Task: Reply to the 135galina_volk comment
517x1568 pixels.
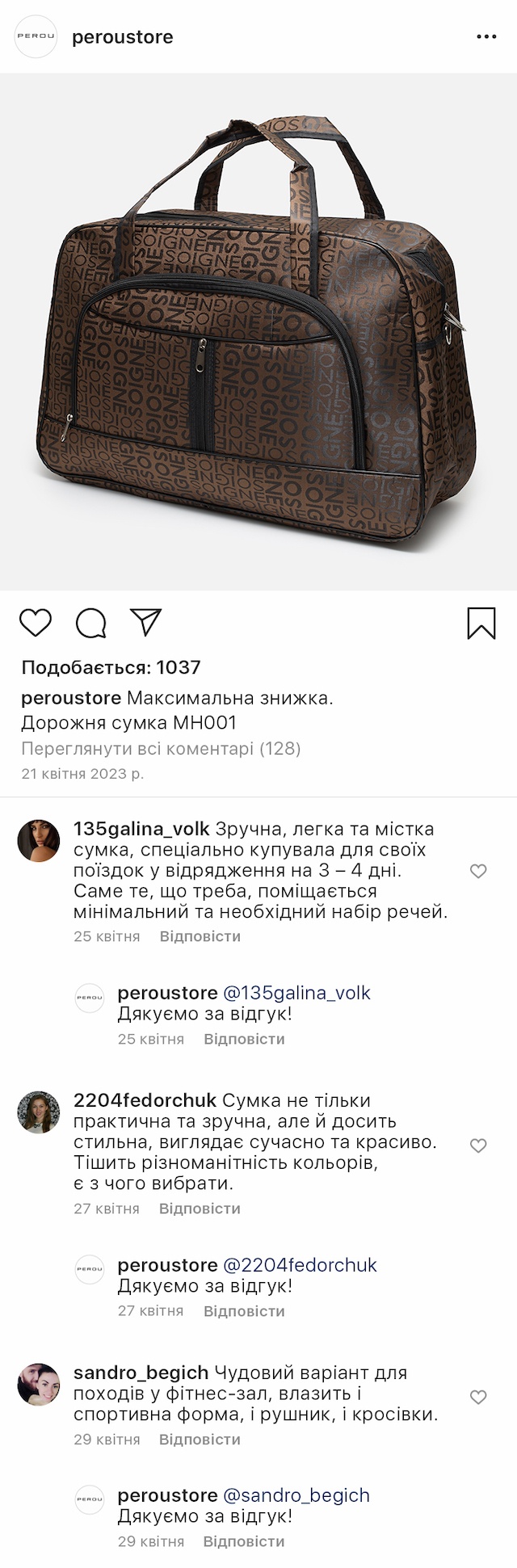Action: coord(200,936)
